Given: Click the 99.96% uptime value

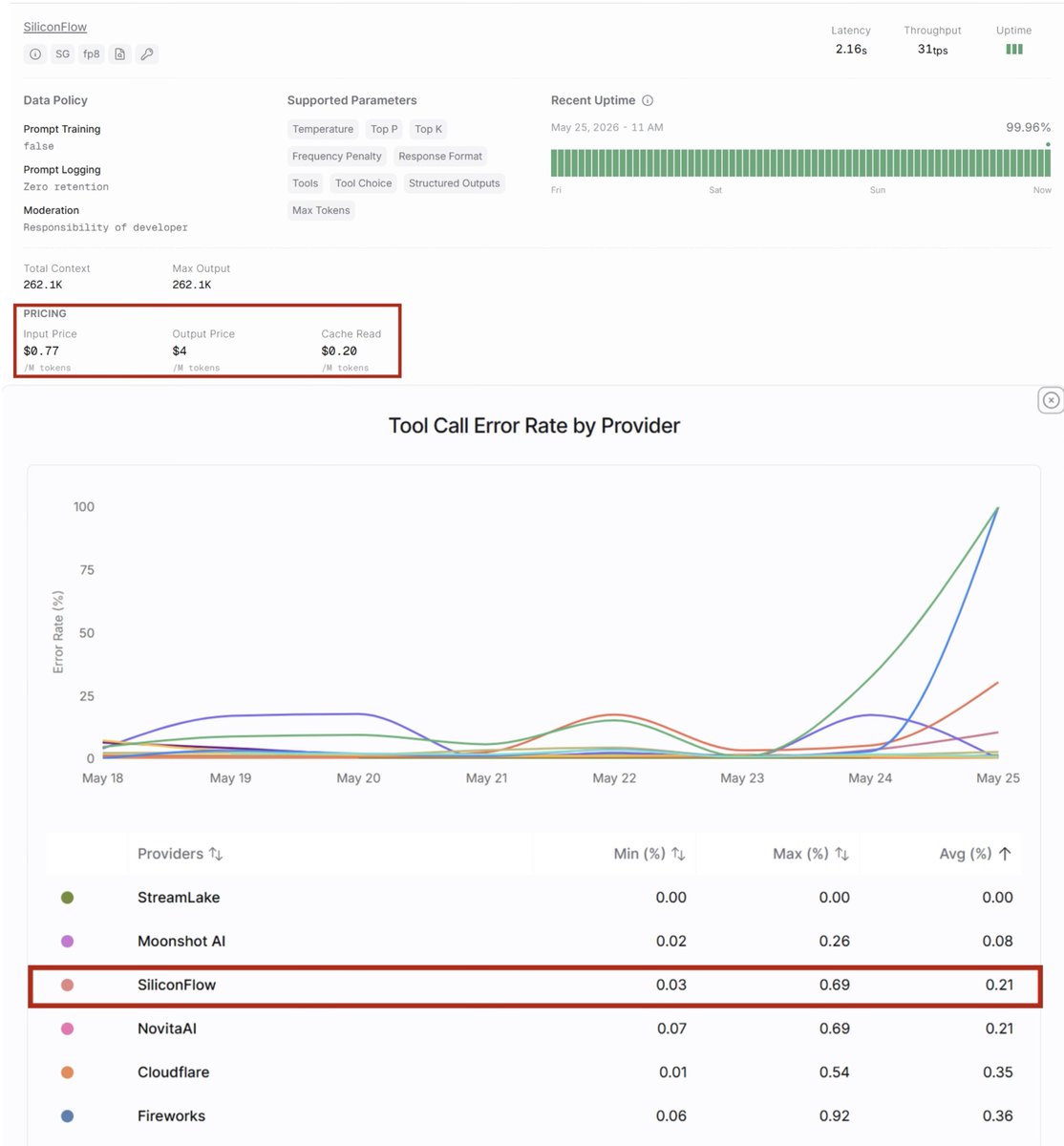Looking at the screenshot, I should tap(1028, 127).
